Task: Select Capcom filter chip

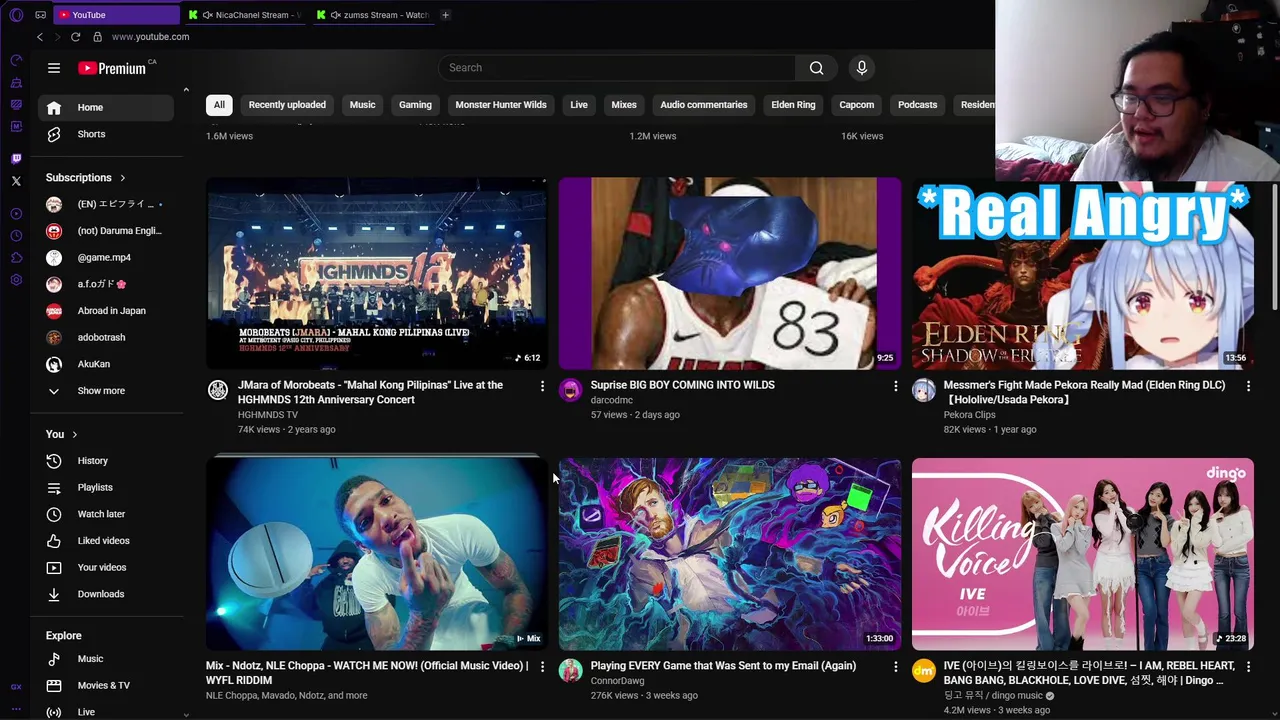Action: coord(856,105)
